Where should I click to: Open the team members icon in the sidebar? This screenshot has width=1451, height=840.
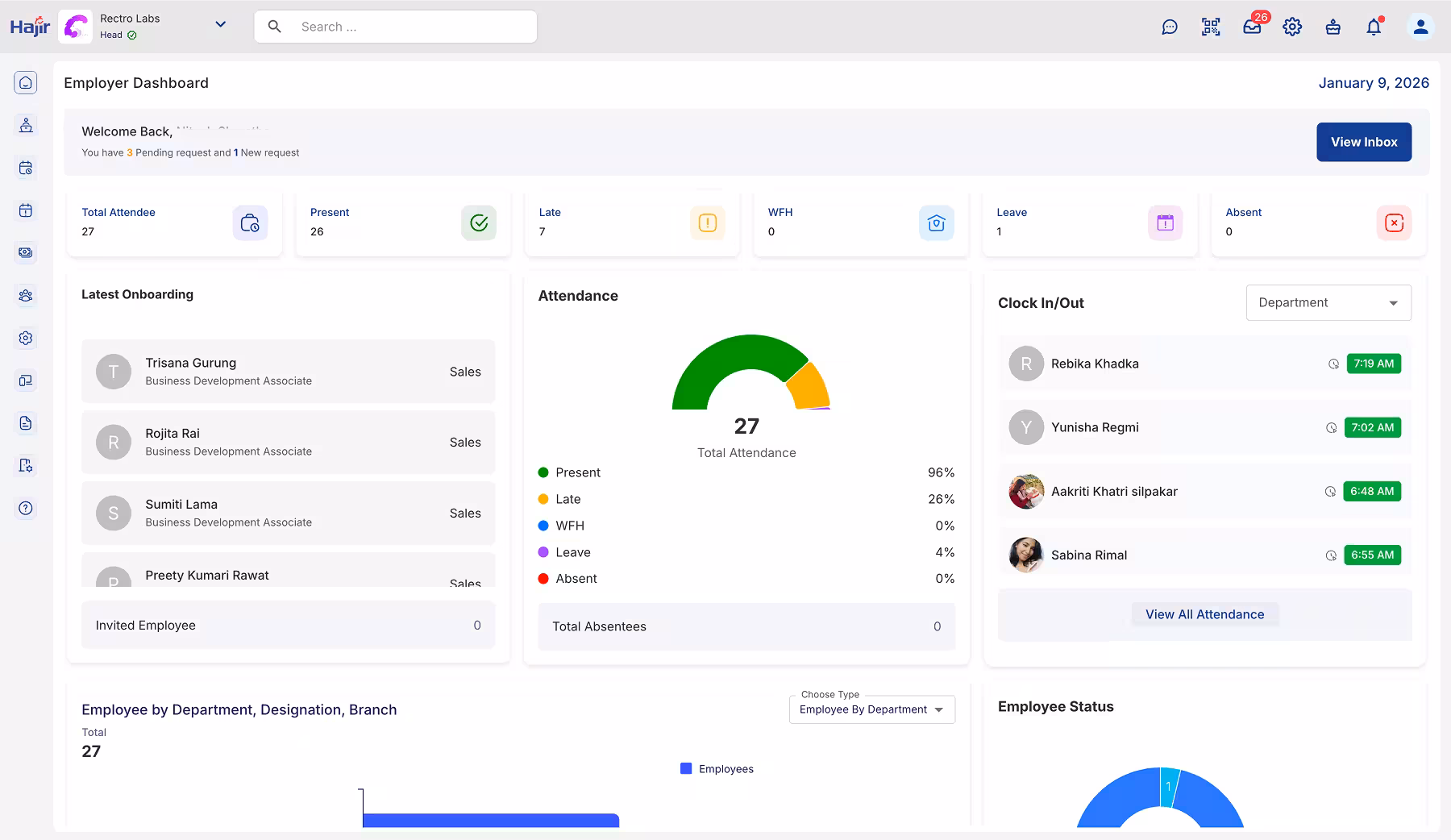26,295
